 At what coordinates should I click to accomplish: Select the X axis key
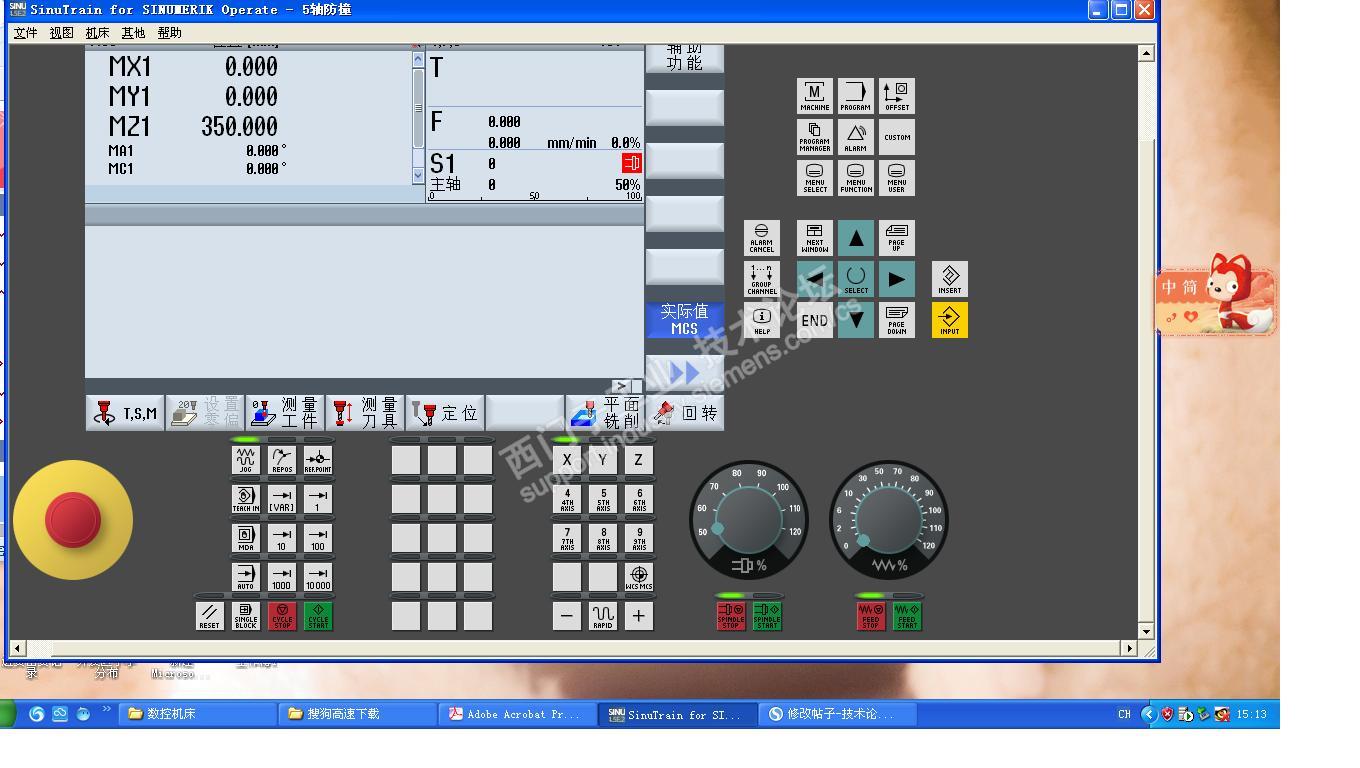click(x=567, y=460)
